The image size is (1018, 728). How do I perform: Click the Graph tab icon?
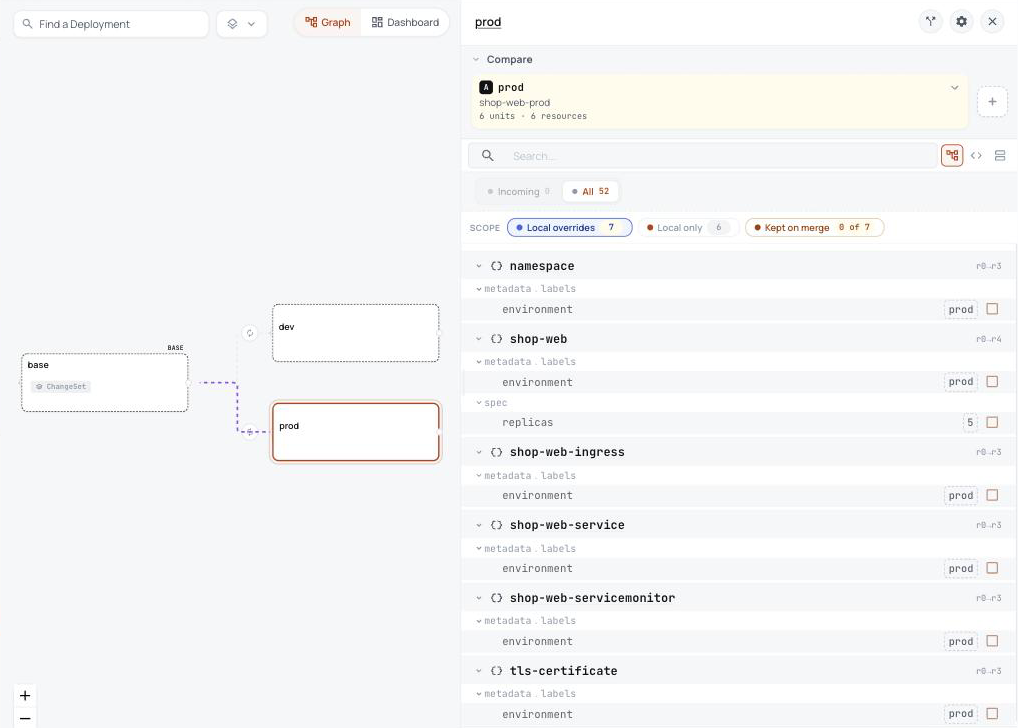coord(311,22)
